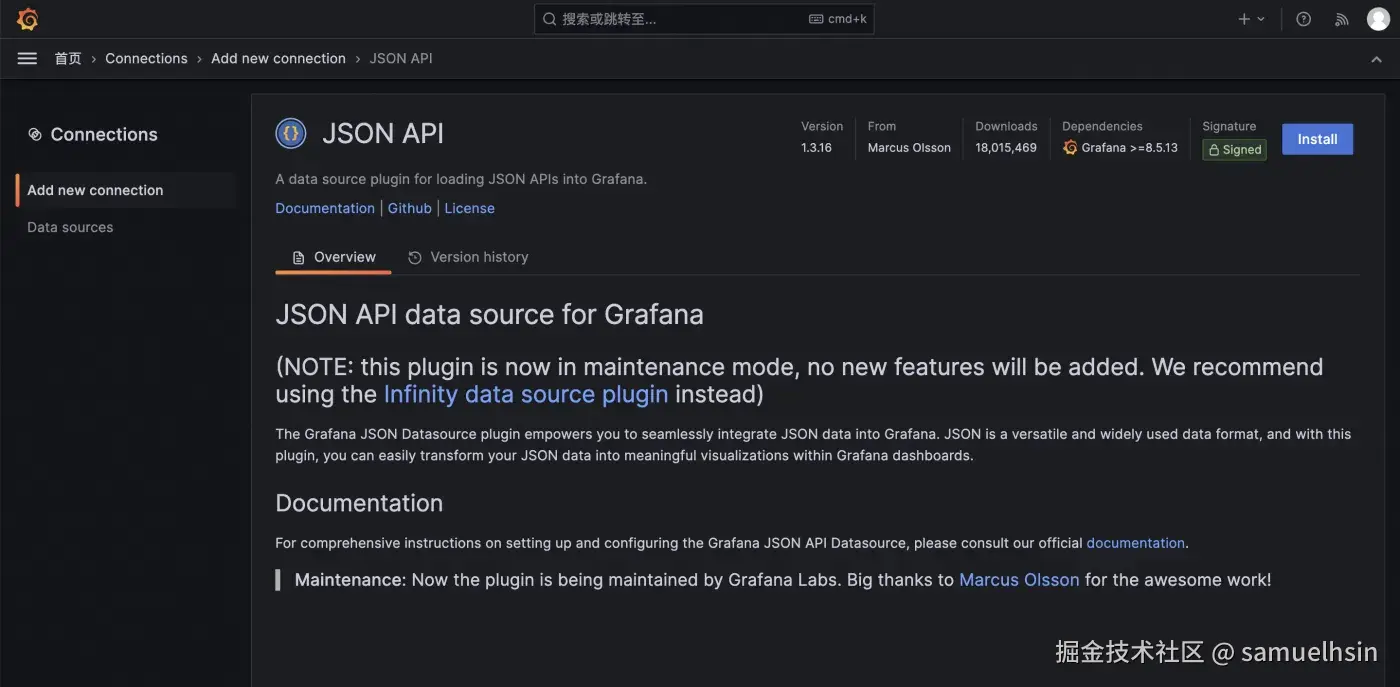Click the Signed signature badge
This screenshot has width=1400, height=687.
(x=1234, y=150)
